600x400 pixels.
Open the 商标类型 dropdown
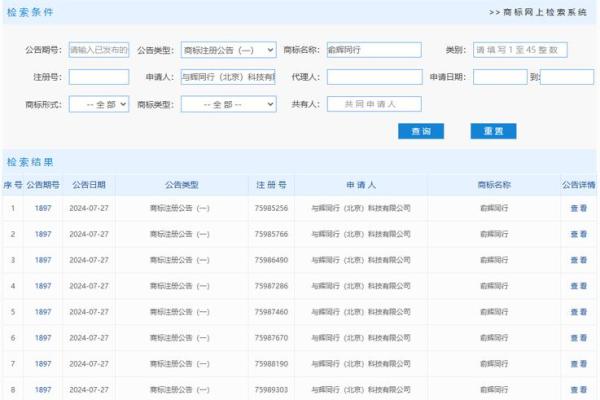[228, 104]
